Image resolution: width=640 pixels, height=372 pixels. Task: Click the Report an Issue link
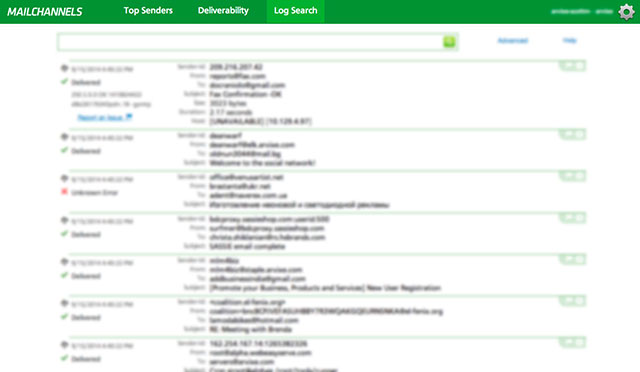(x=100, y=118)
